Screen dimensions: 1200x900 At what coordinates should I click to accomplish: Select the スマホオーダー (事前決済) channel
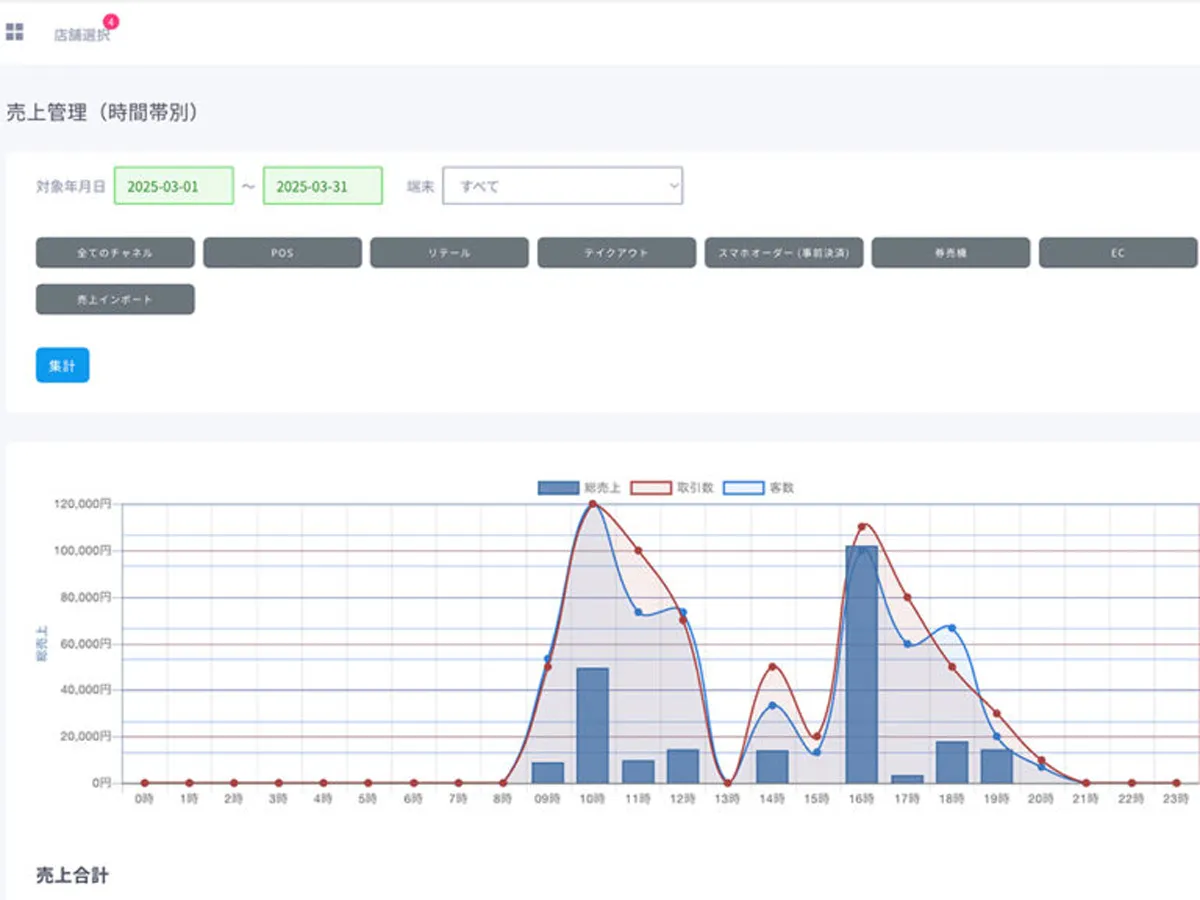[783, 253]
